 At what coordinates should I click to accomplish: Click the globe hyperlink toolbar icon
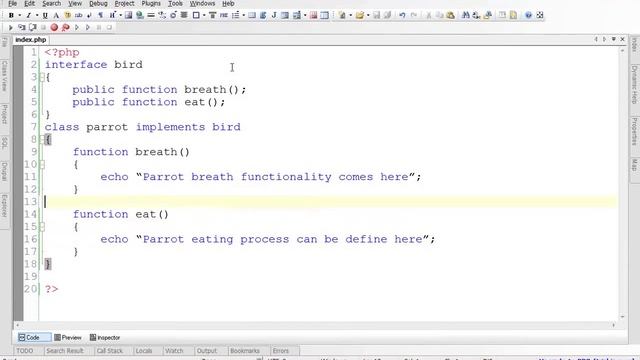point(140,16)
